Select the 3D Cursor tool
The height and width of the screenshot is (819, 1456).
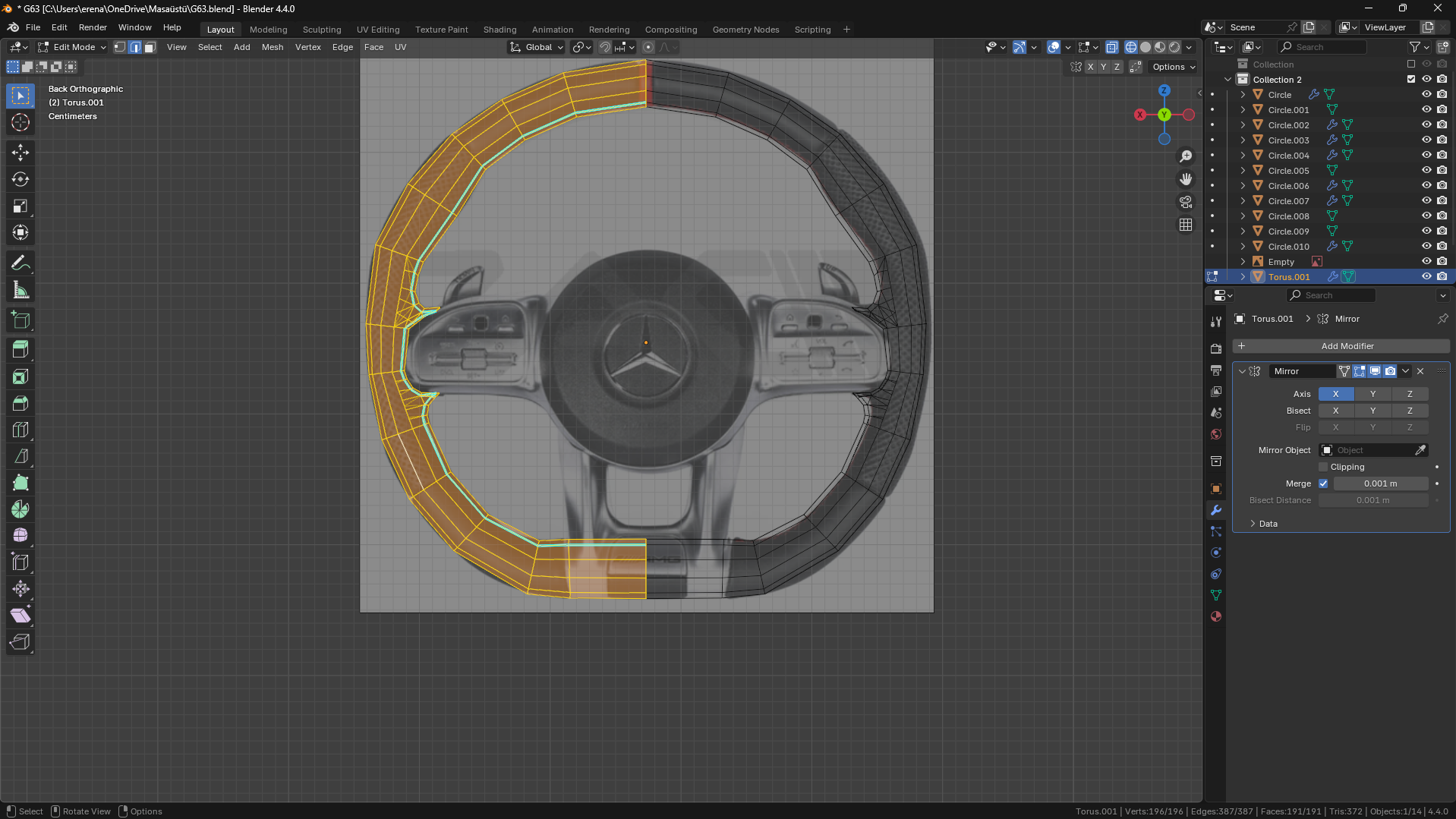click(x=20, y=123)
